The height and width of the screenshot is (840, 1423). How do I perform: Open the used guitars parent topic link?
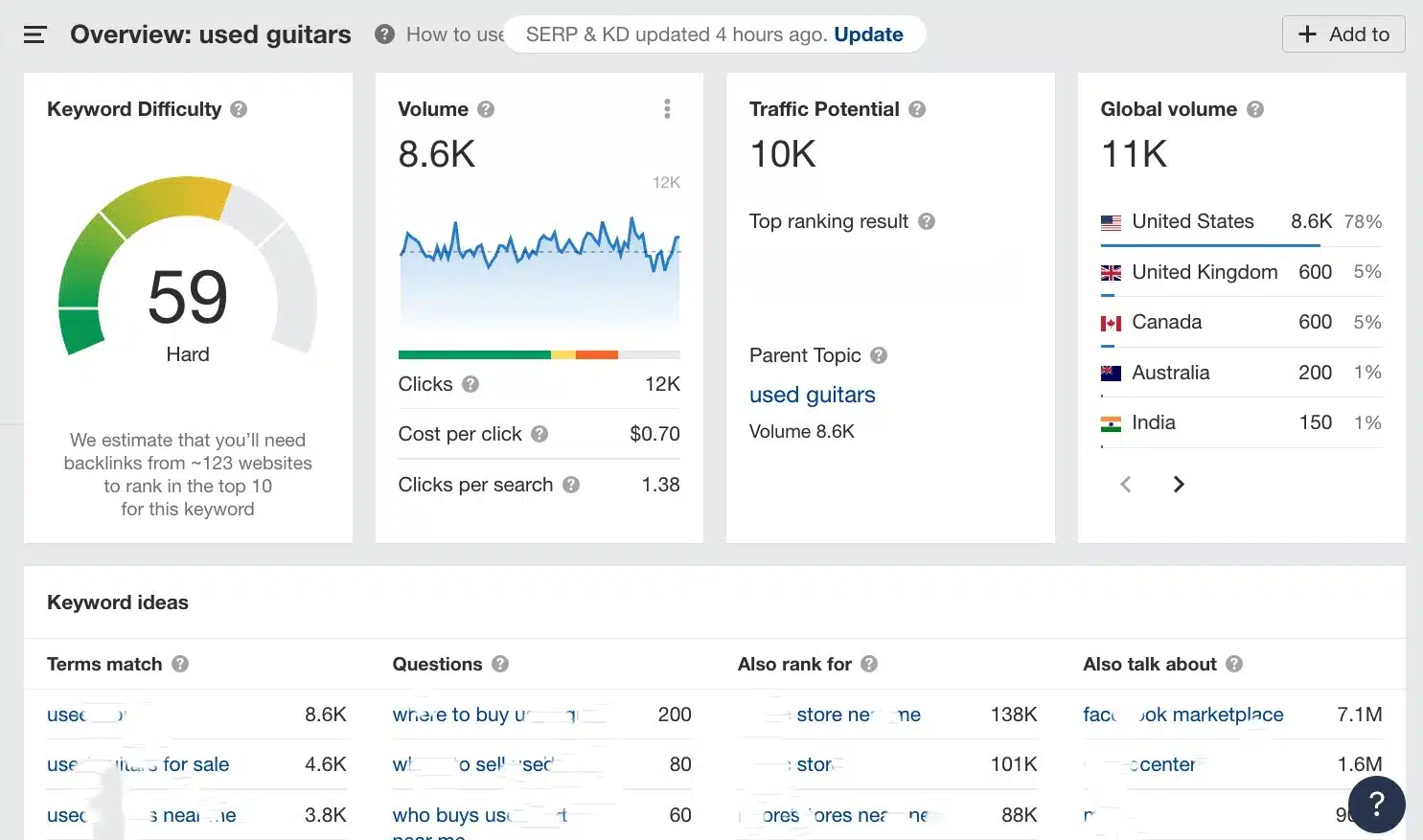[812, 395]
